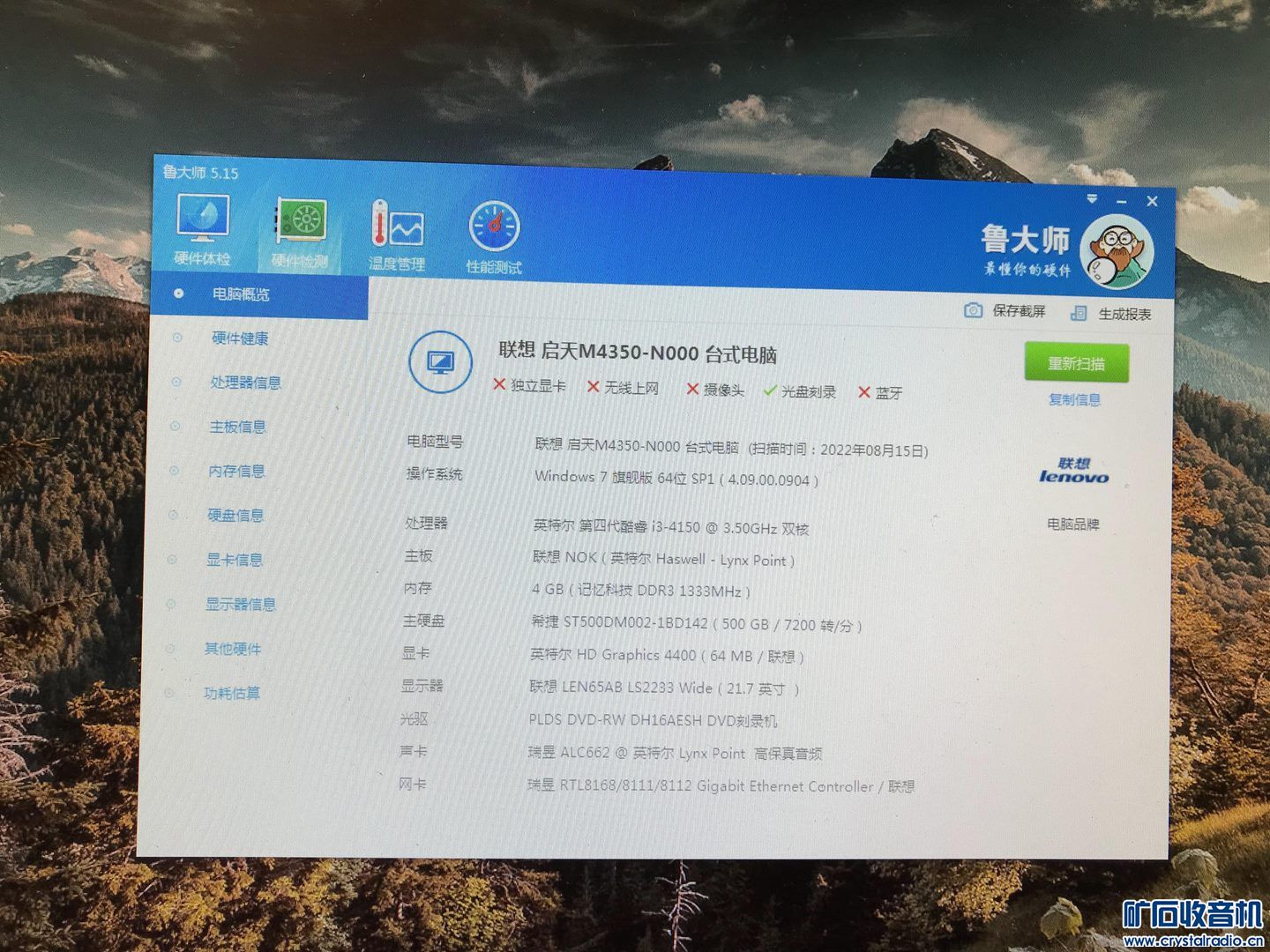This screenshot has height=952, width=1270.
Task: Open 其他硬件 sidebar item
Action: point(233,649)
